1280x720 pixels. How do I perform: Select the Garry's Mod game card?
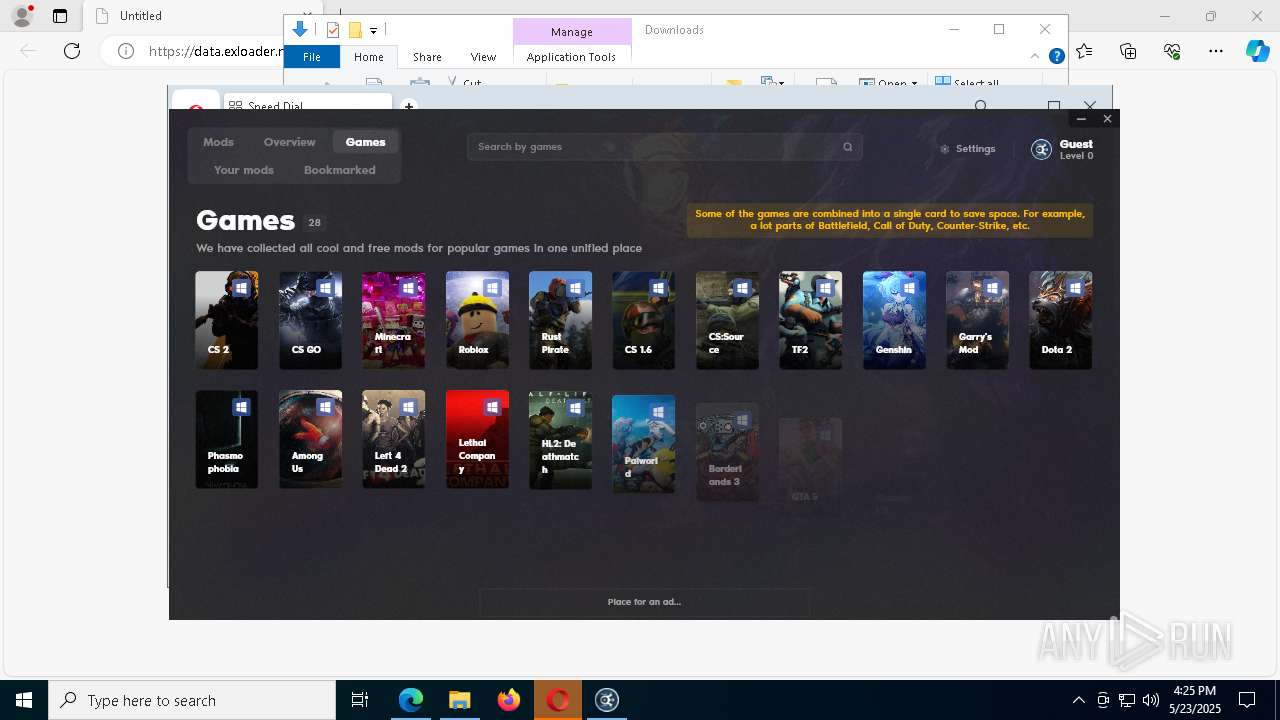click(x=977, y=320)
